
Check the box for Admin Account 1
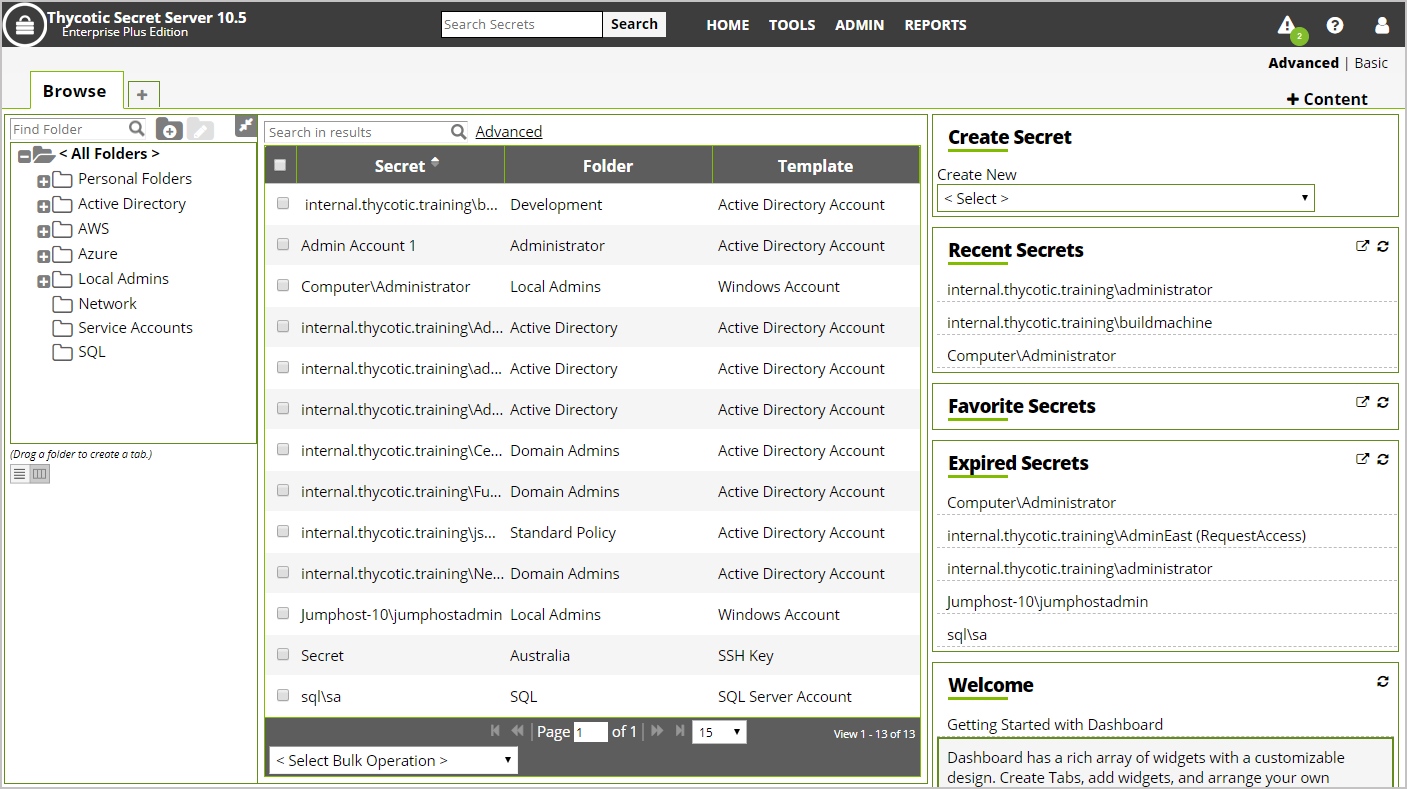coord(283,244)
